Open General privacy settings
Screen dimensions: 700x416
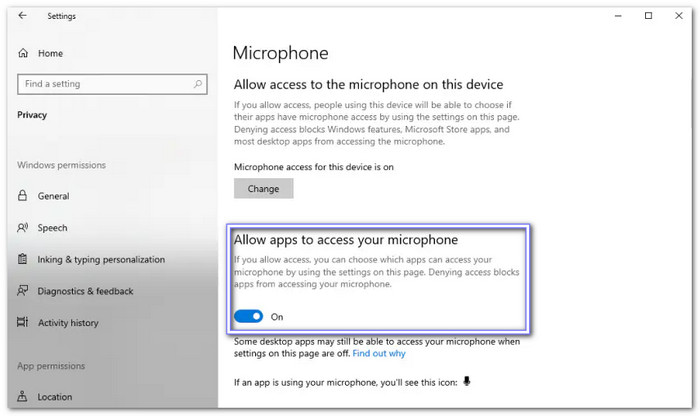coord(53,196)
